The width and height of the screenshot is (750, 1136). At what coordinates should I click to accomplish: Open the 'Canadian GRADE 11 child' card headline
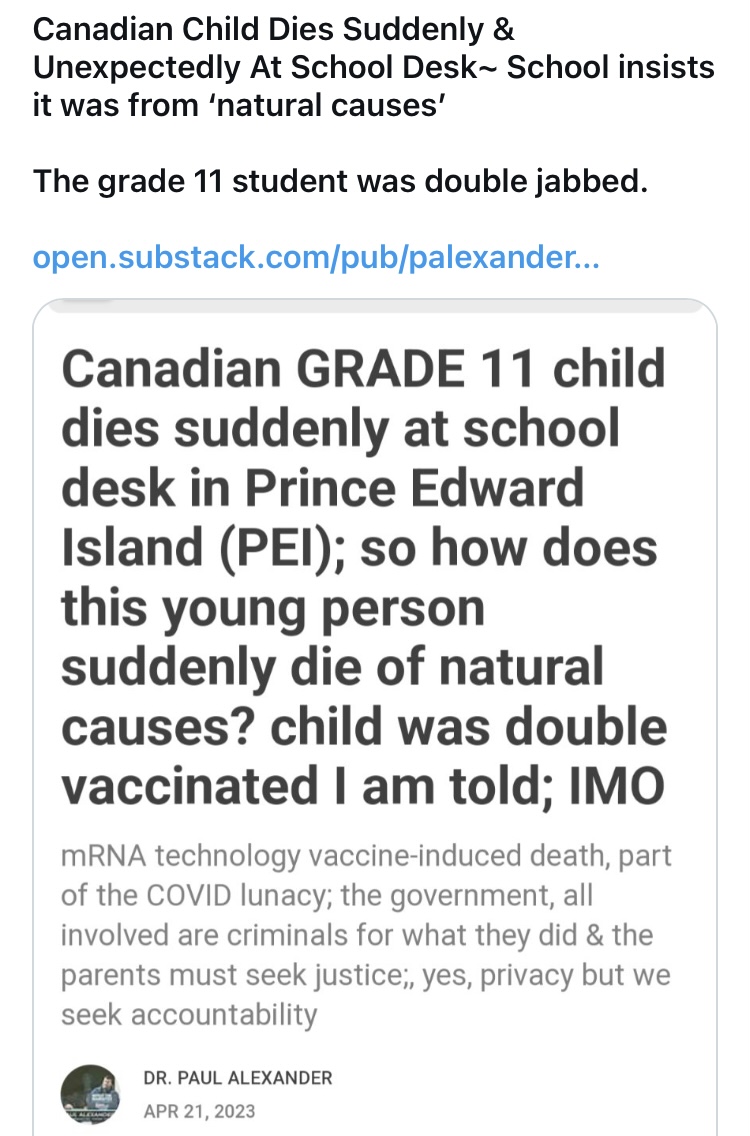(x=363, y=368)
